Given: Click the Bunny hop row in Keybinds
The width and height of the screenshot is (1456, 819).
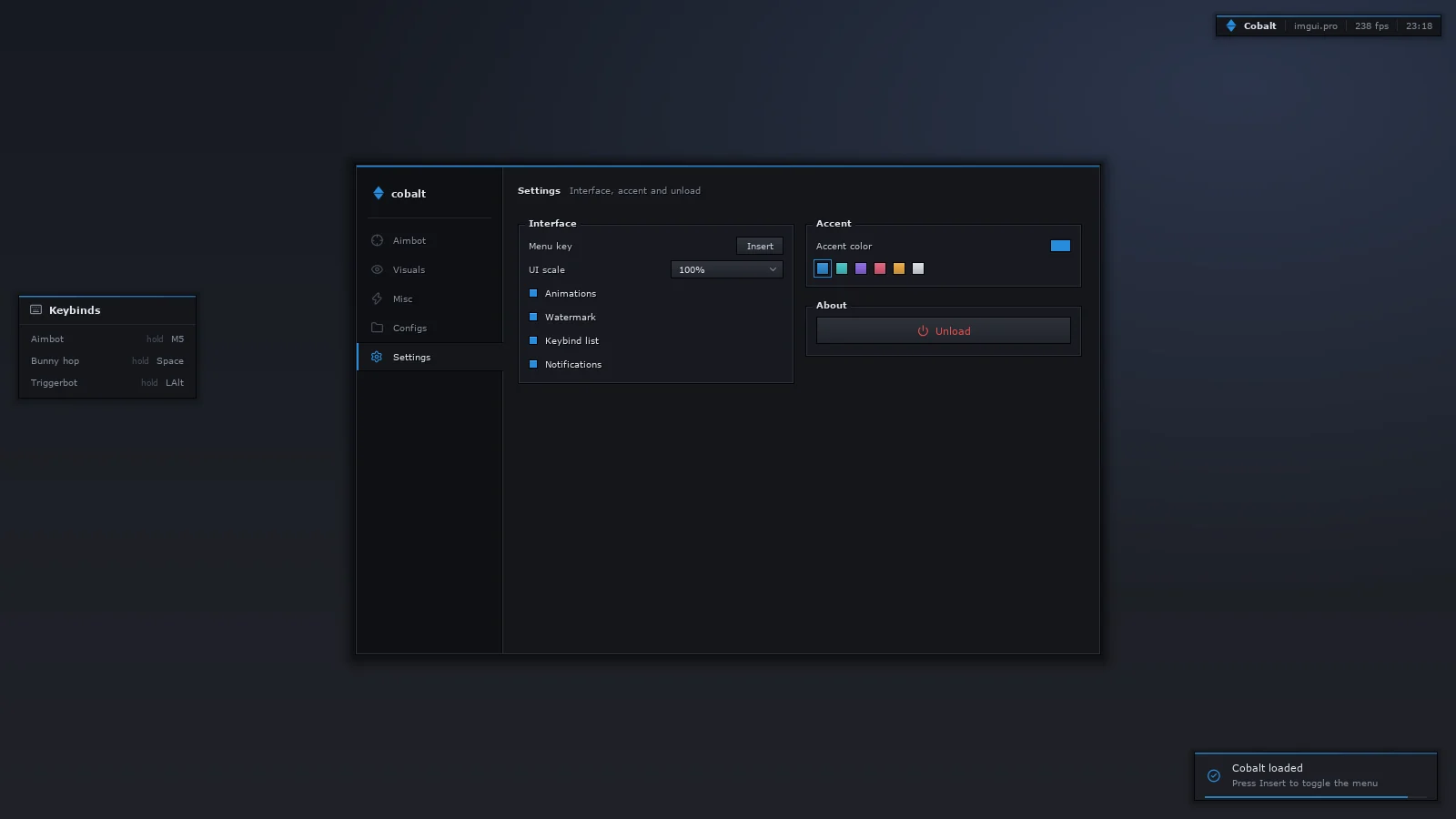Looking at the screenshot, I should point(107,360).
